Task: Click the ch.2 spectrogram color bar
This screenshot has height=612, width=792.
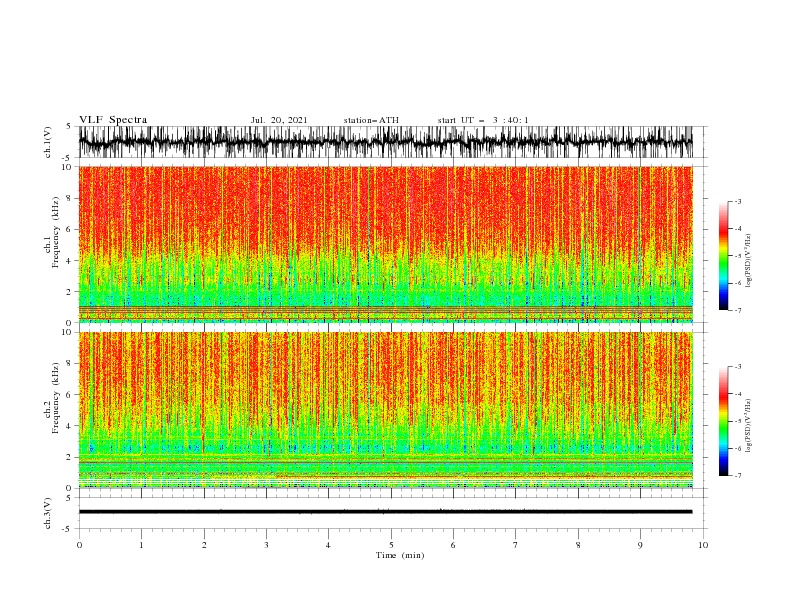Action: (723, 421)
